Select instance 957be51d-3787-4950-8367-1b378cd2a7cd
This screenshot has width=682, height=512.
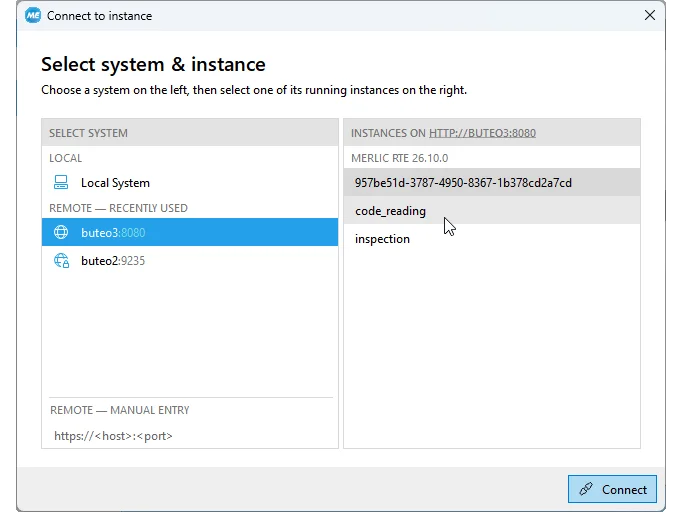point(492,183)
